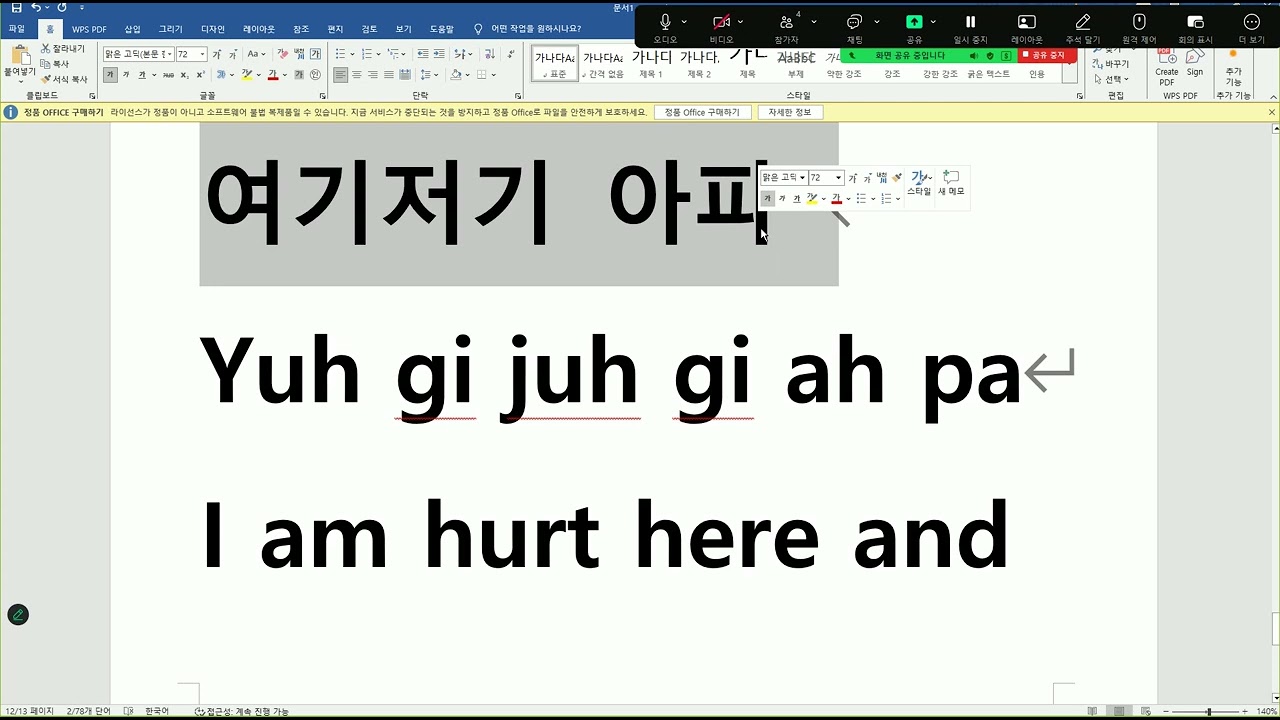
Task: Click the Paste (붙여넣기) icon in ribbon
Action: click(x=19, y=55)
